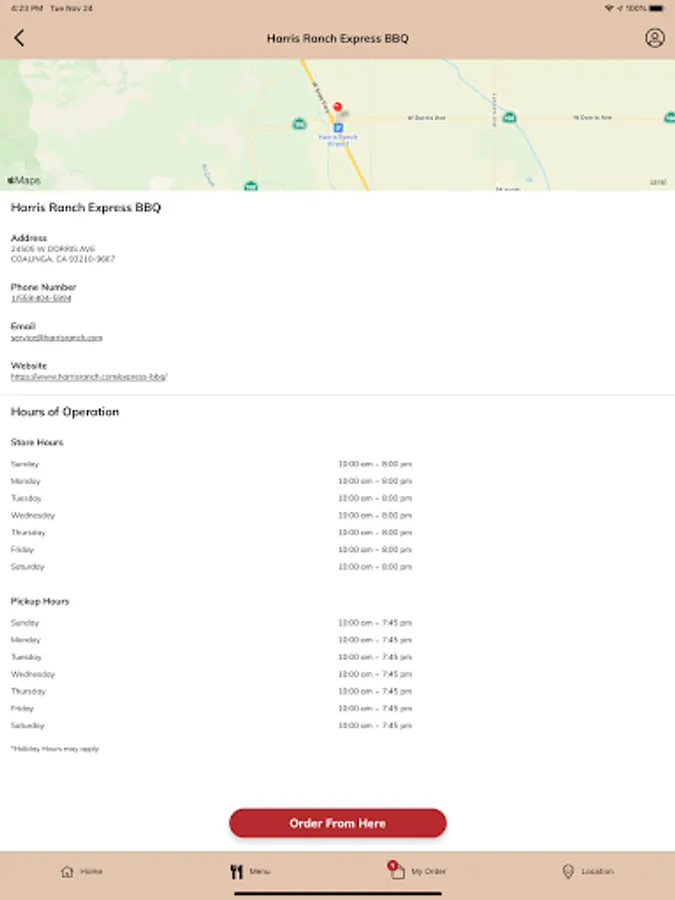
Task: Tap the Wi-Fi indicator in status bar
Action: pyautogui.click(x=608, y=9)
